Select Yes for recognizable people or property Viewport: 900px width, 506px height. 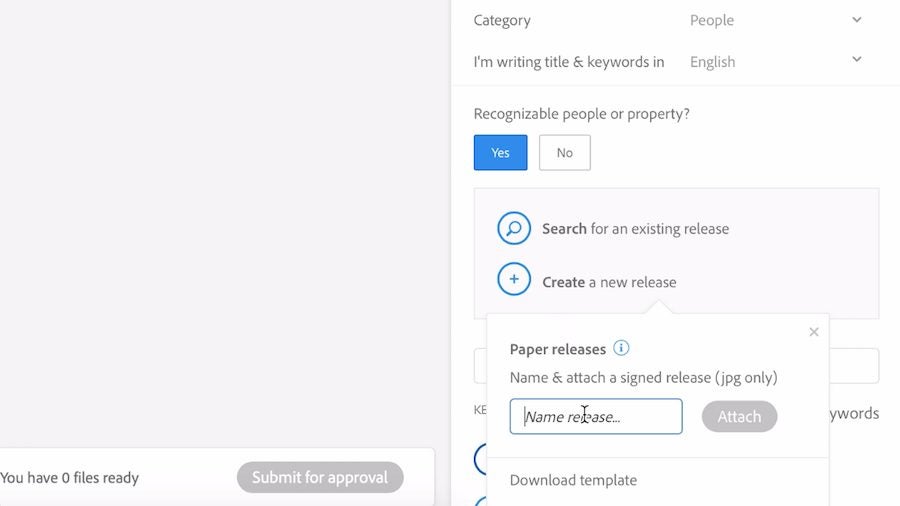500,153
